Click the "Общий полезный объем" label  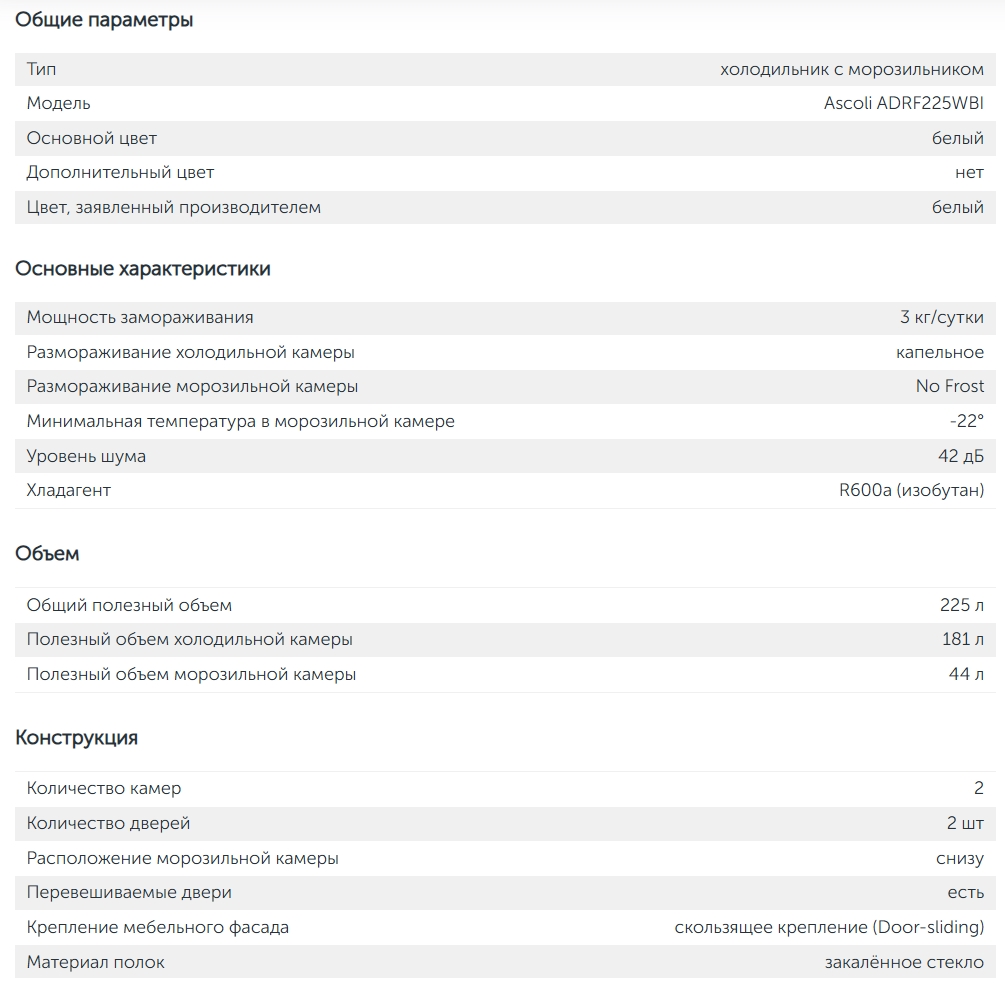click(129, 605)
